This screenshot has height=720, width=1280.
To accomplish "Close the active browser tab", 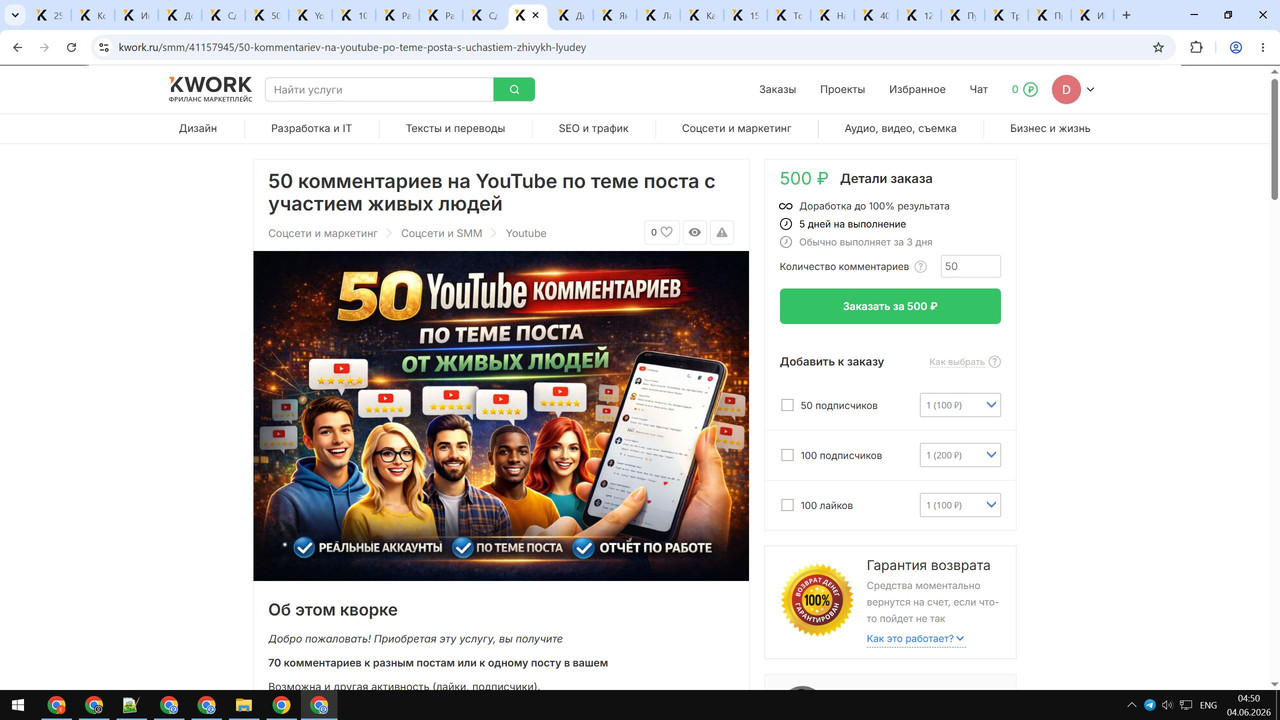I will tap(536, 15).
